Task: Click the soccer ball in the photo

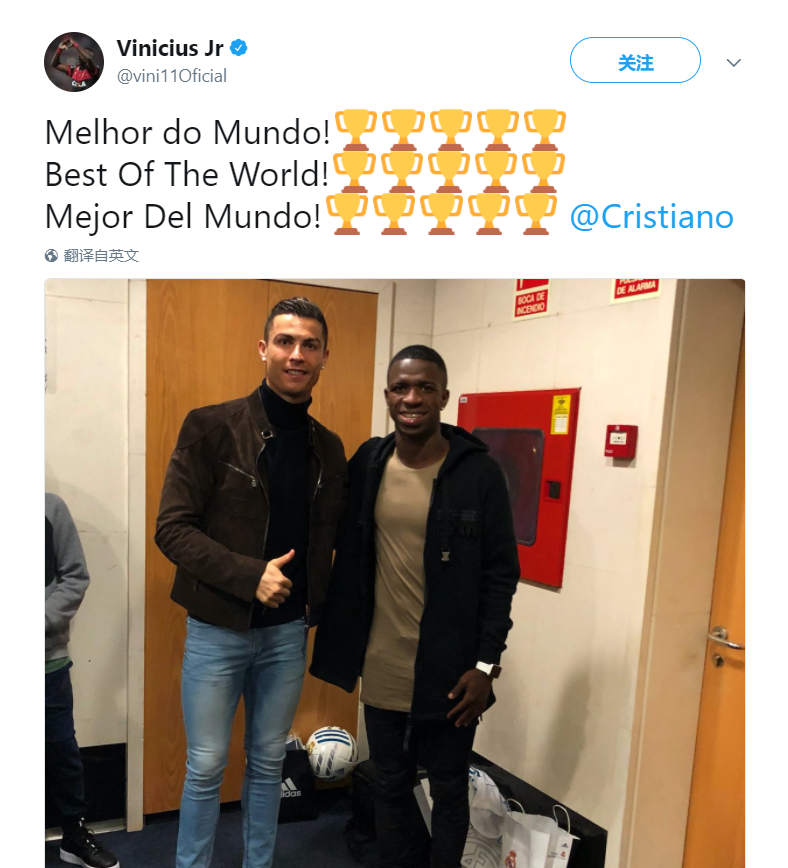Action: point(332,753)
